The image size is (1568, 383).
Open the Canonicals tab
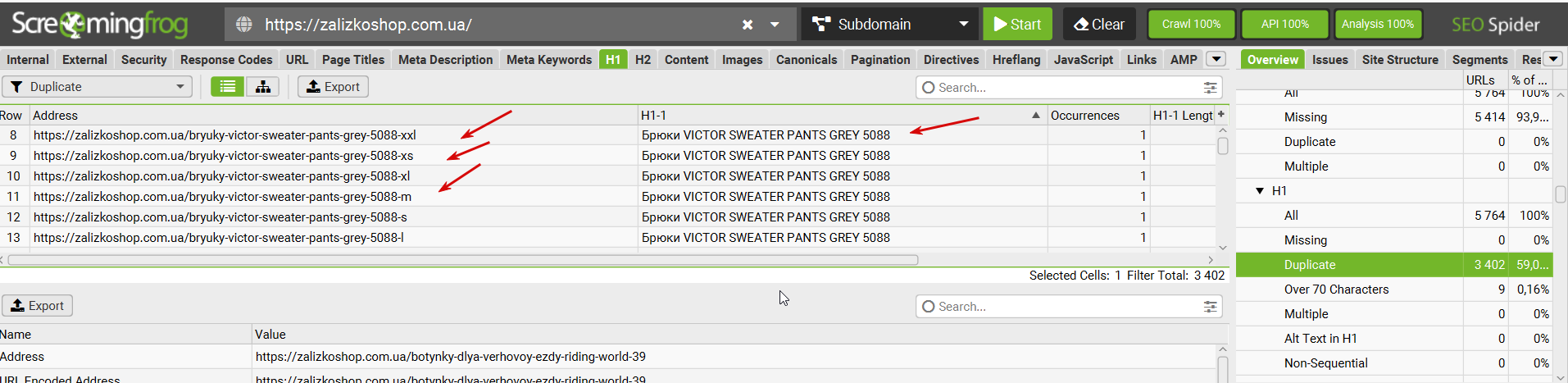point(807,60)
